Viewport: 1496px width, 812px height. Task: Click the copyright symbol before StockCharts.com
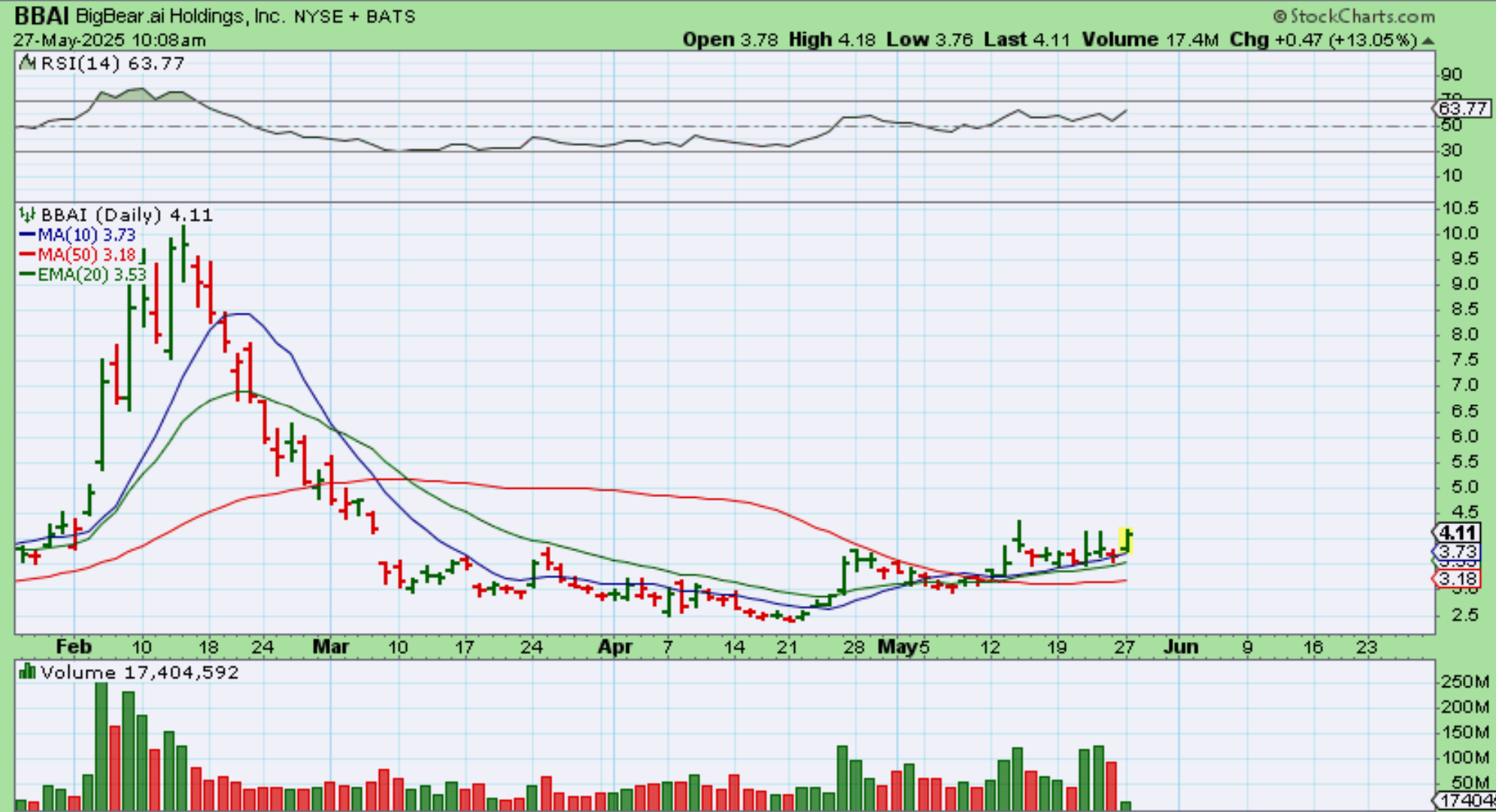coord(1279,17)
